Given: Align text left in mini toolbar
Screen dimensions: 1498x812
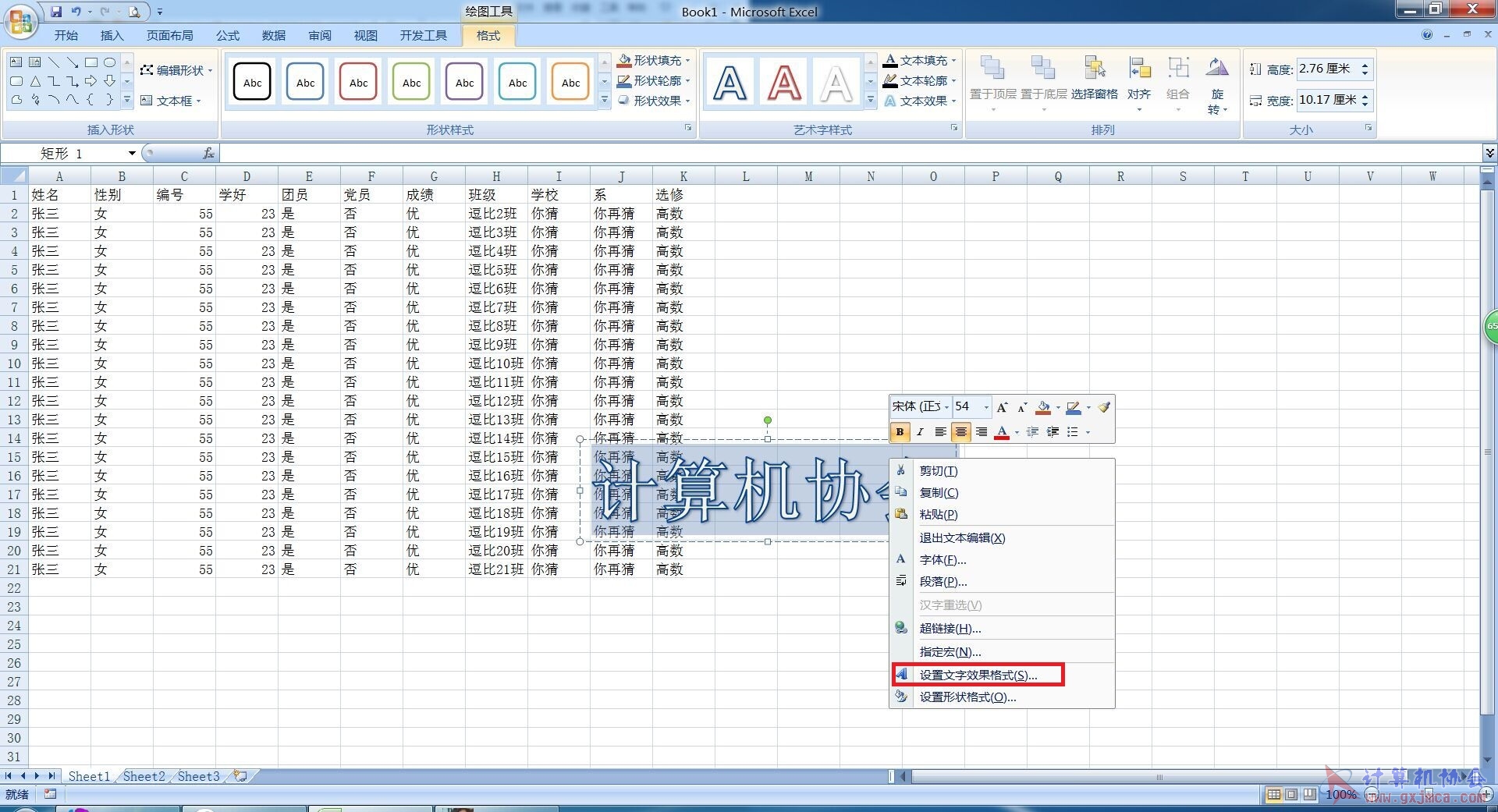Looking at the screenshot, I should click(x=941, y=432).
